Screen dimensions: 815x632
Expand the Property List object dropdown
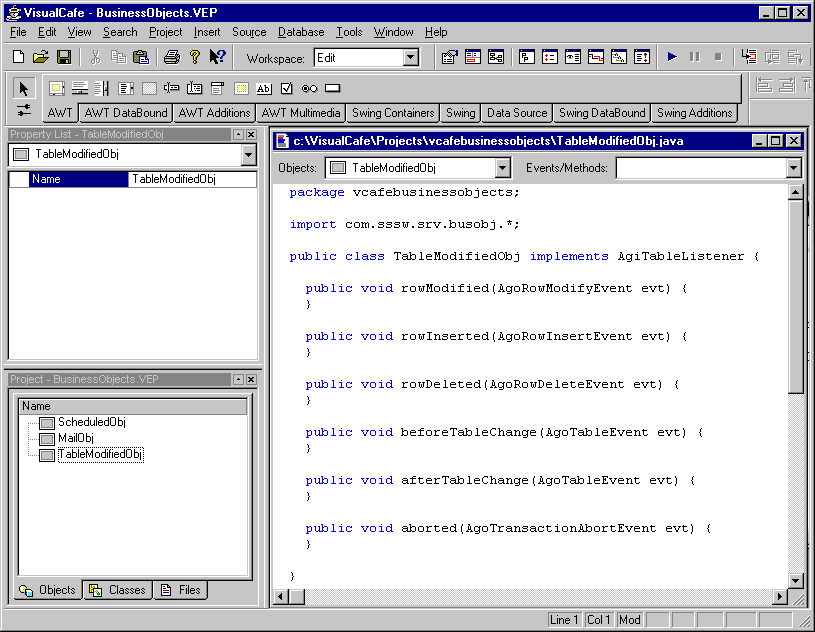pos(248,154)
